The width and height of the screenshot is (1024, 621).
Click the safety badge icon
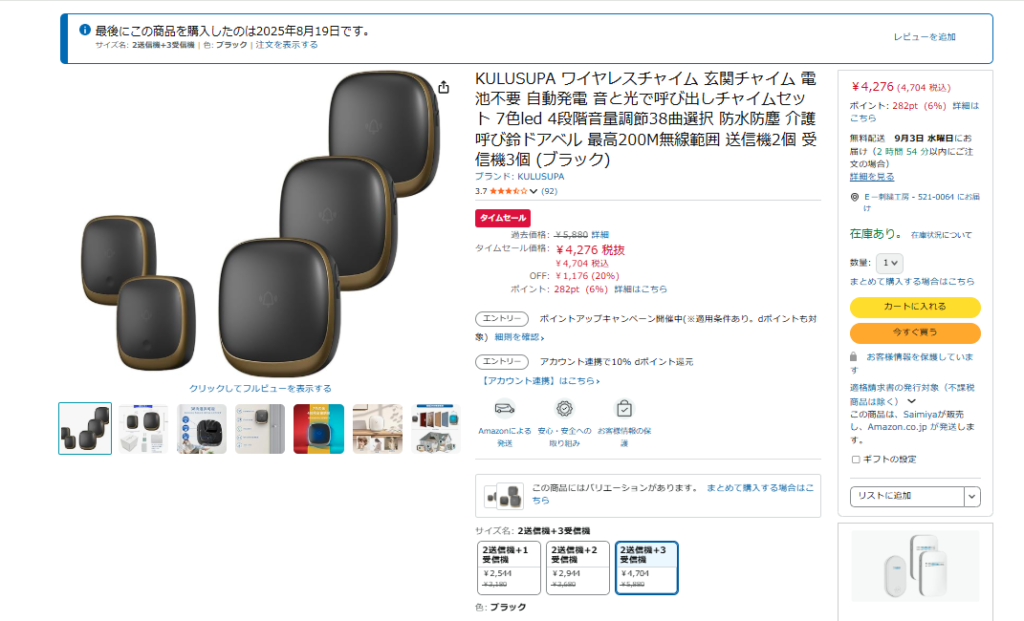click(x=564, y=409)
